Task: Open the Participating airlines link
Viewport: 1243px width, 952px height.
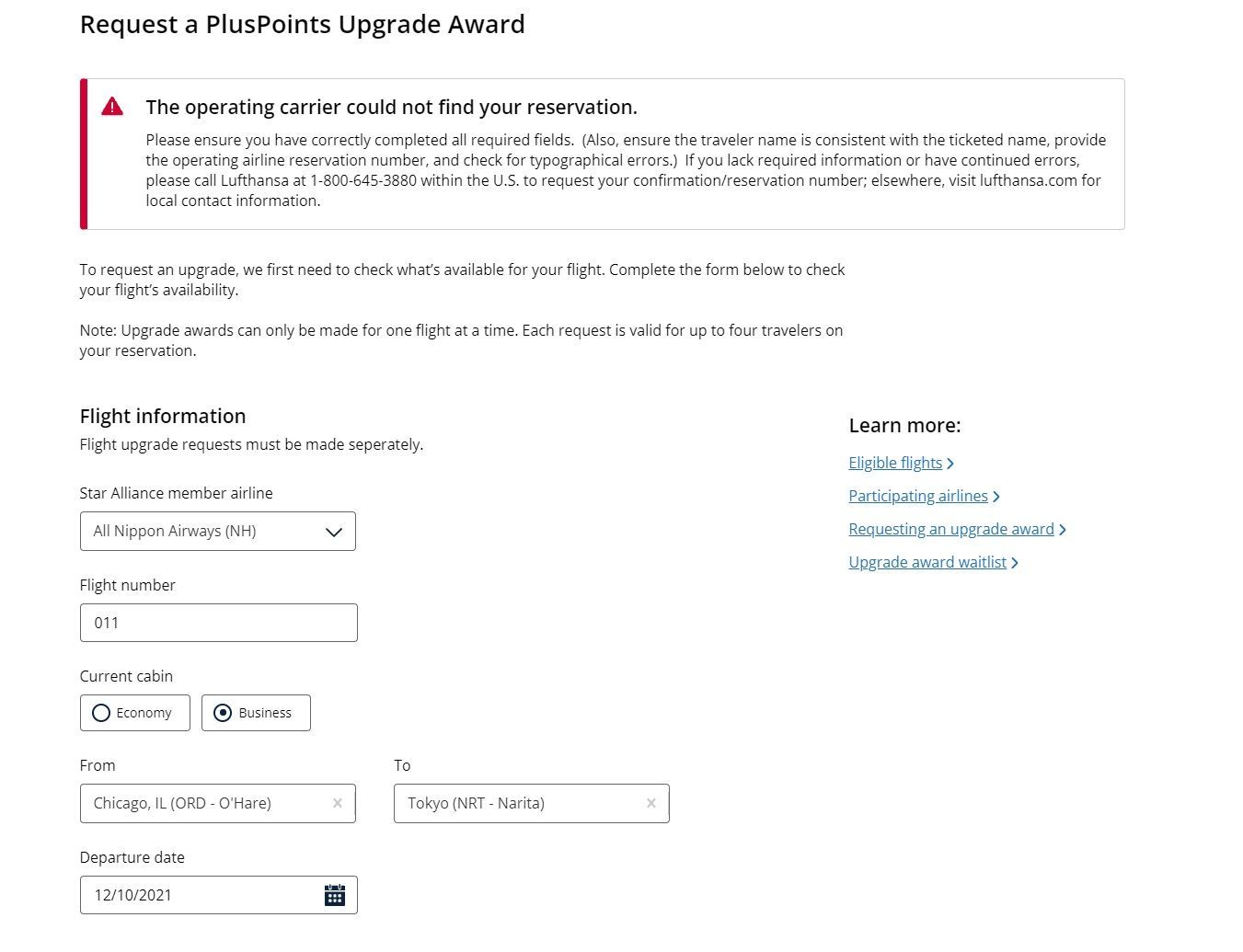Action: point(918,496)
